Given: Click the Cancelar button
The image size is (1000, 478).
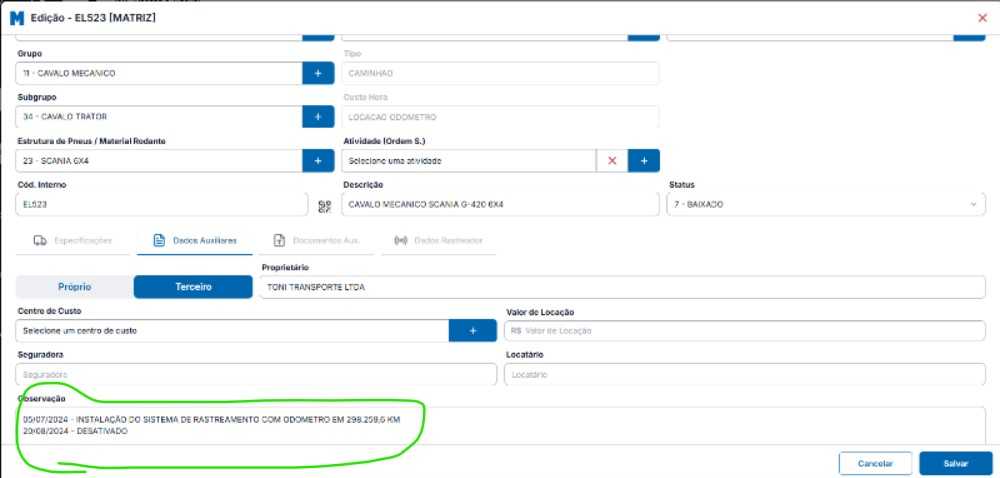Looking at the screenshot, I should pyautogui.click(x=875, y=463).
